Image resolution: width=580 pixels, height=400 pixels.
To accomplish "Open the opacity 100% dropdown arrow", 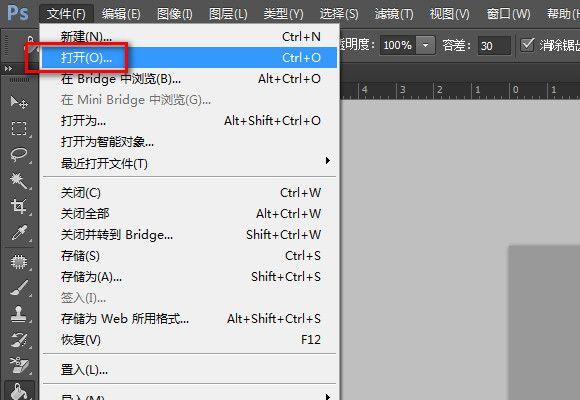I will pyautogui.click(x=425, y=45).
